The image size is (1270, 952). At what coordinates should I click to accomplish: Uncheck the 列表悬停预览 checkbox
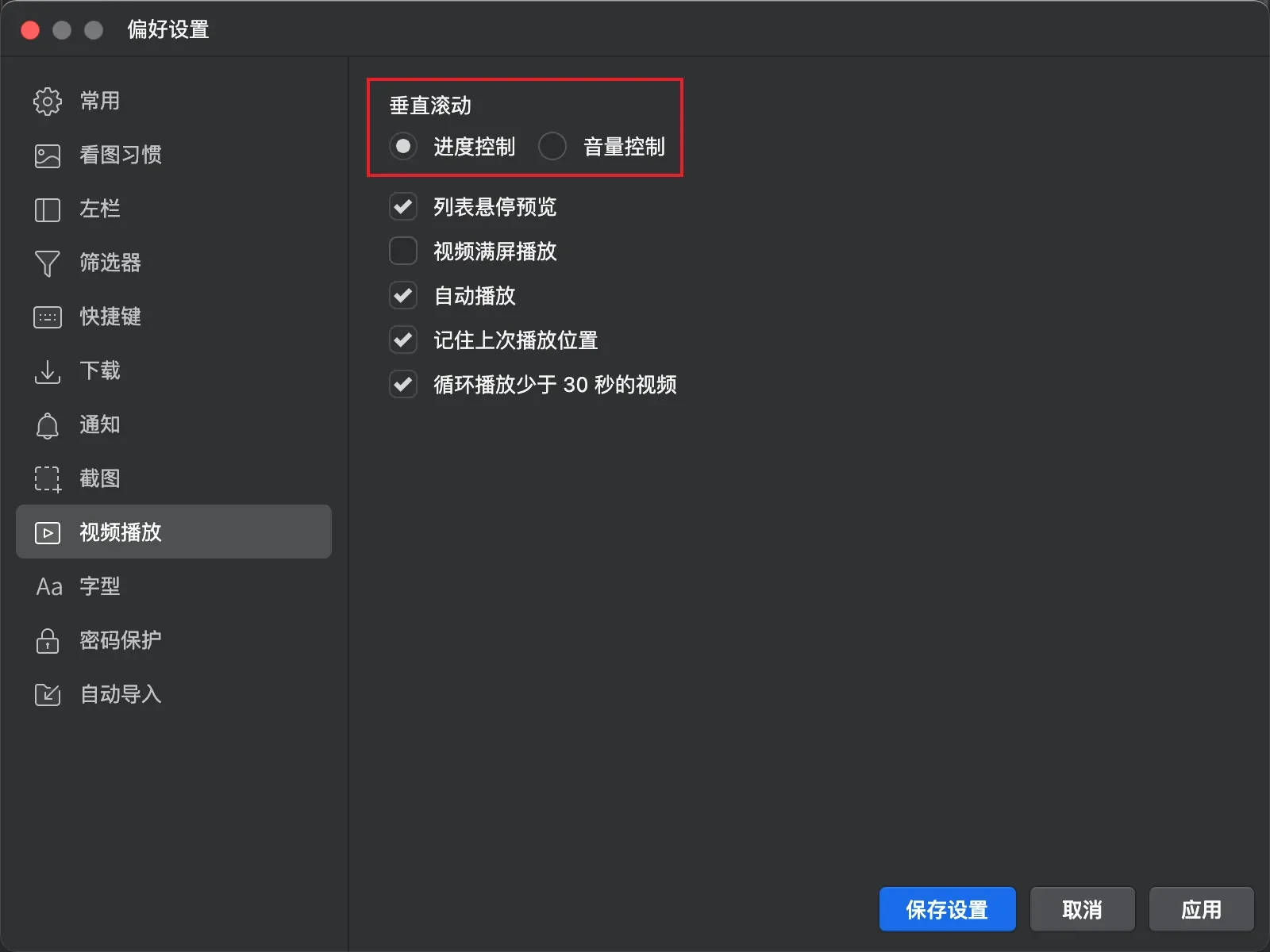point(403,207)
